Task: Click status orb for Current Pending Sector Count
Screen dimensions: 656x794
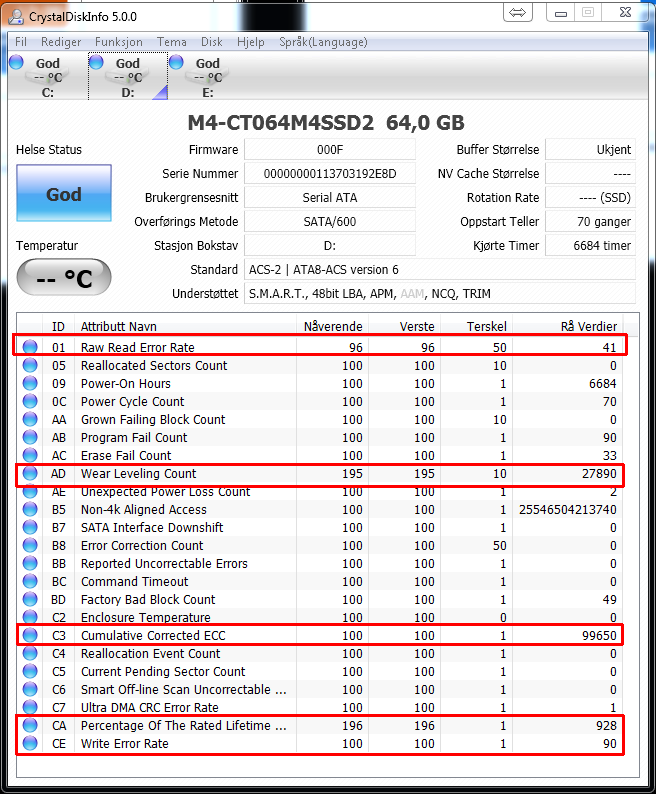Action: pos(30,671)
